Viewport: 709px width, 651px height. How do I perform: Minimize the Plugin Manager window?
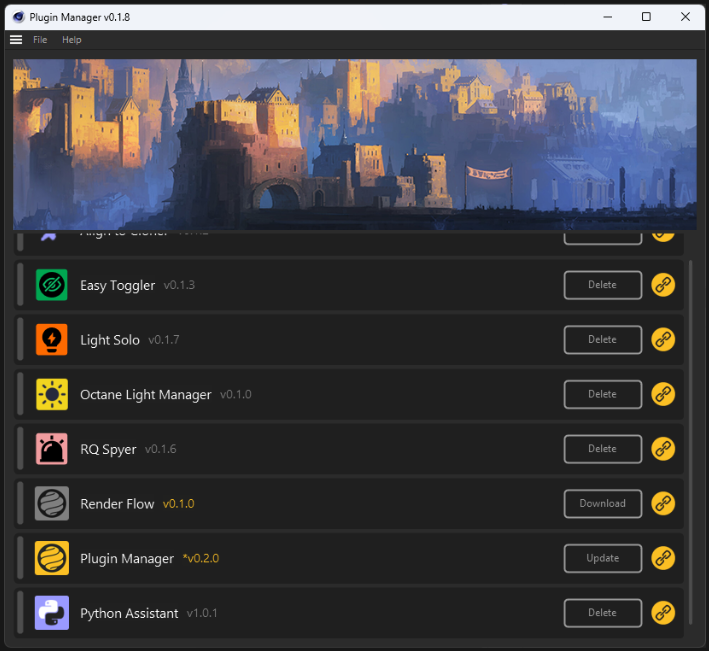click(x=607, y=17)
